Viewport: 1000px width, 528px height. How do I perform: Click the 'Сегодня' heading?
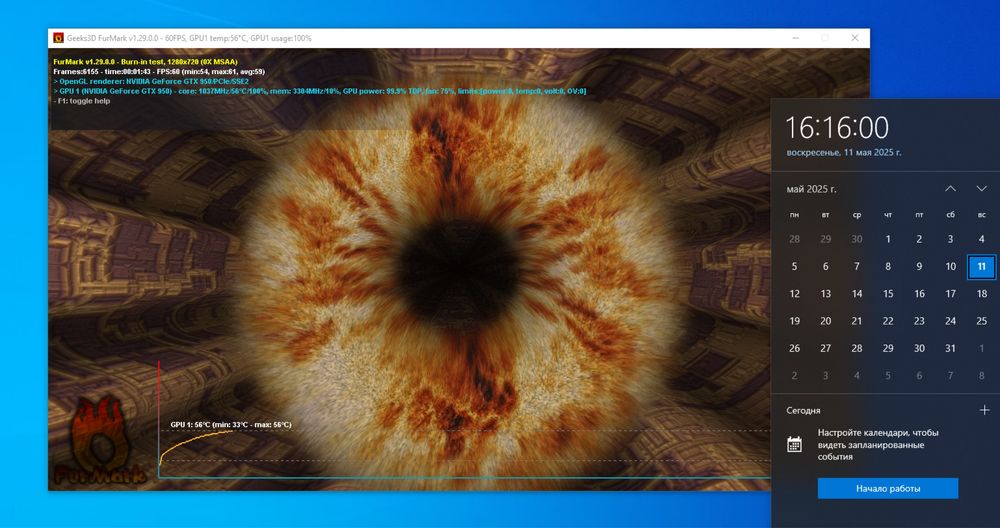click(x=803, y=411)
